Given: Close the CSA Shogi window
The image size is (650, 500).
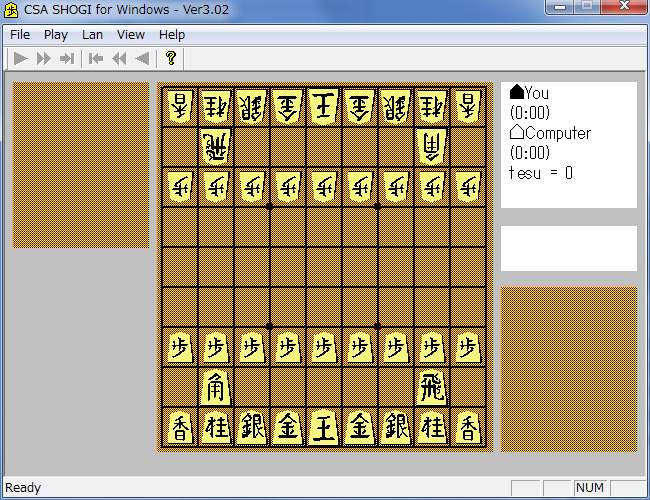Looking at the screenshot, I should (625, 6).
